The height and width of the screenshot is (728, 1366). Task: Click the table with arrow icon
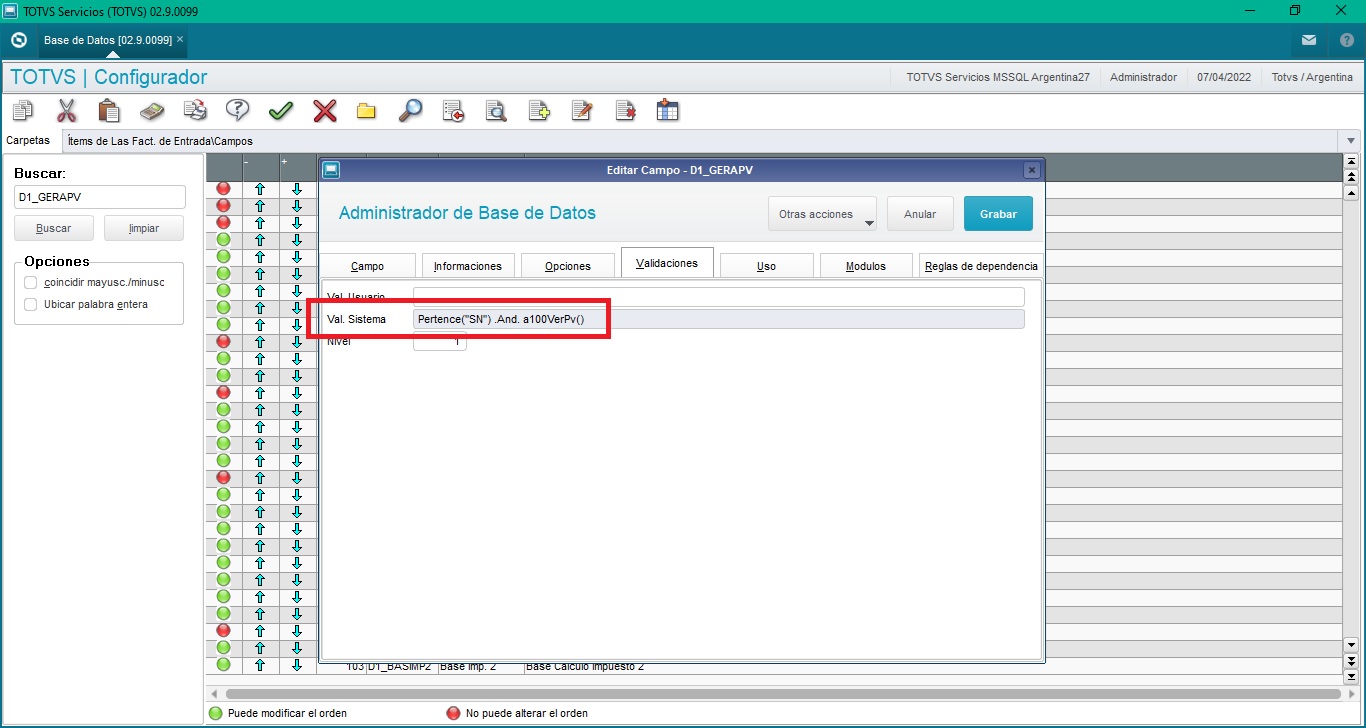tap(668, 110)
